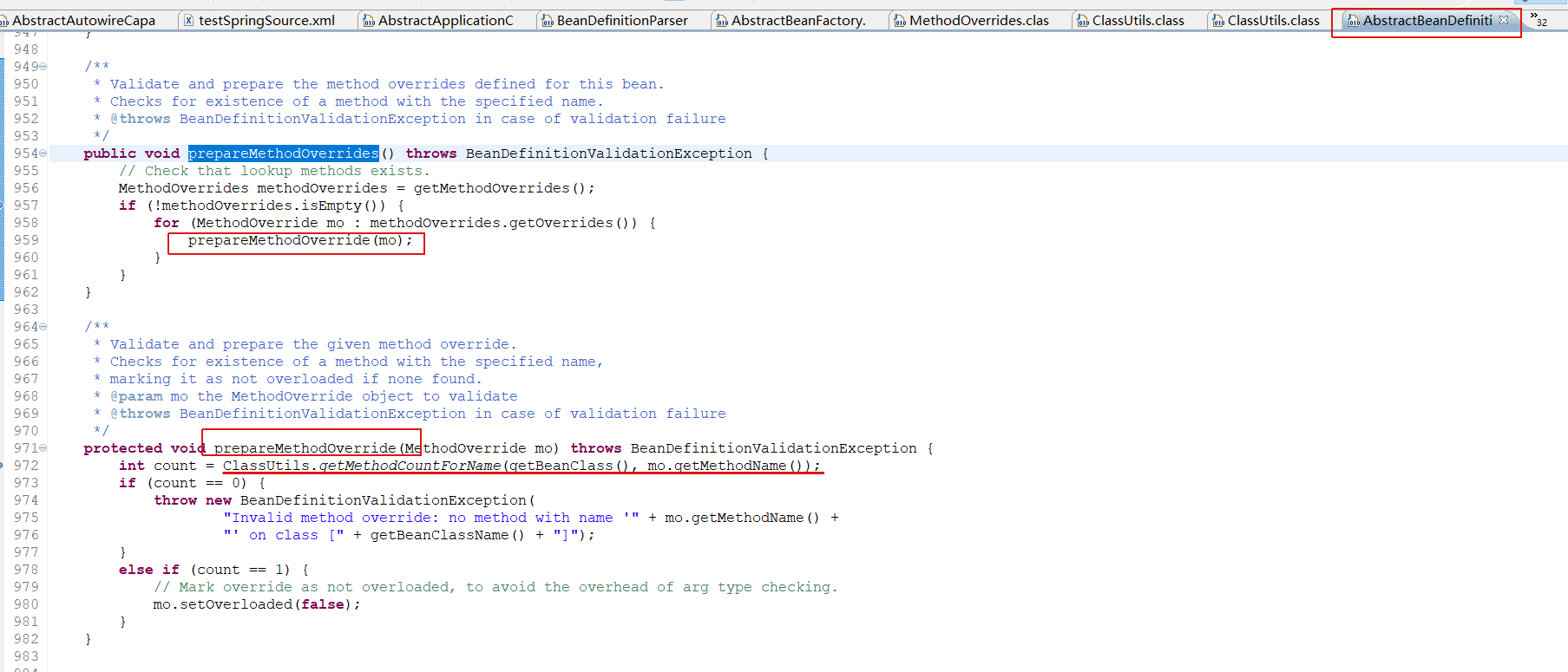Click the isEmpty() call on line 957

[x=344, y=206]
